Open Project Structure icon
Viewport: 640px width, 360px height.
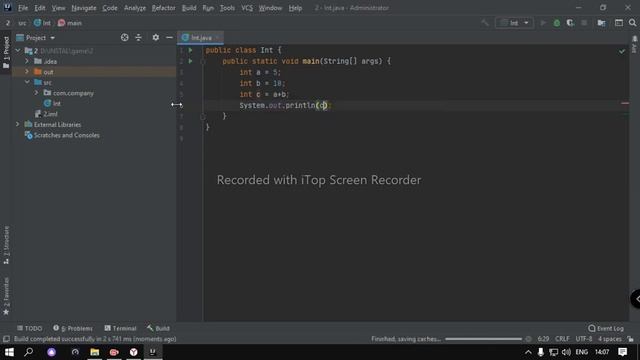601,23
